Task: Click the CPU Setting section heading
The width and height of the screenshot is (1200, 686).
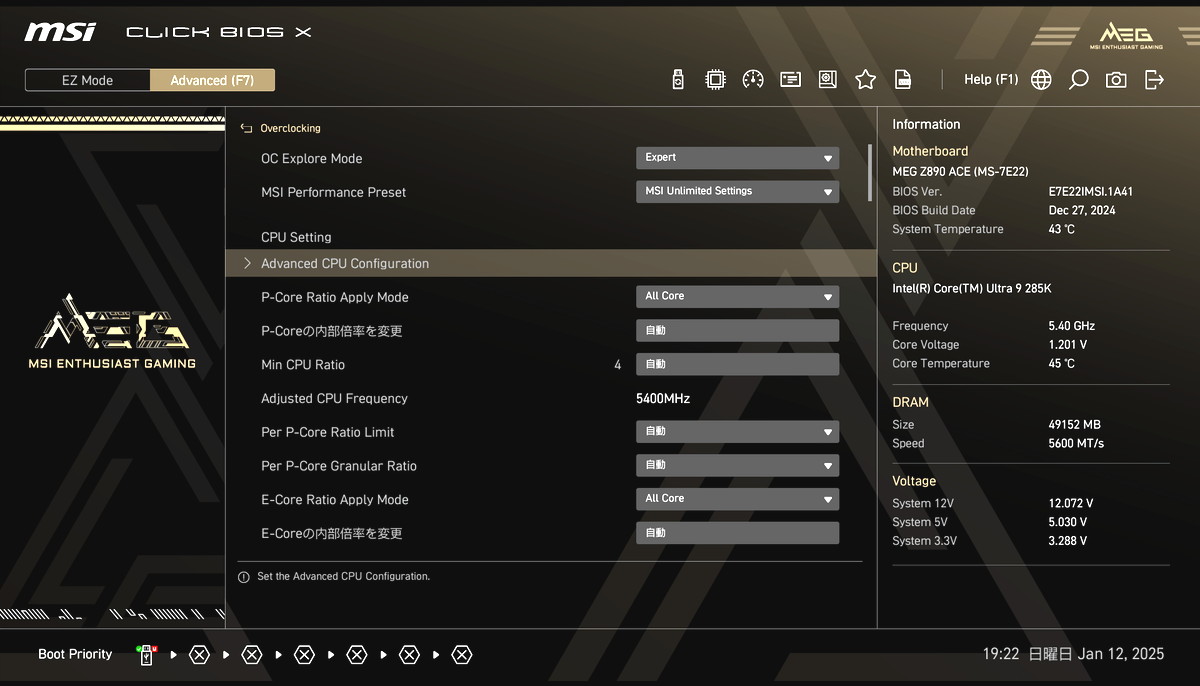Action: point(296,237)
